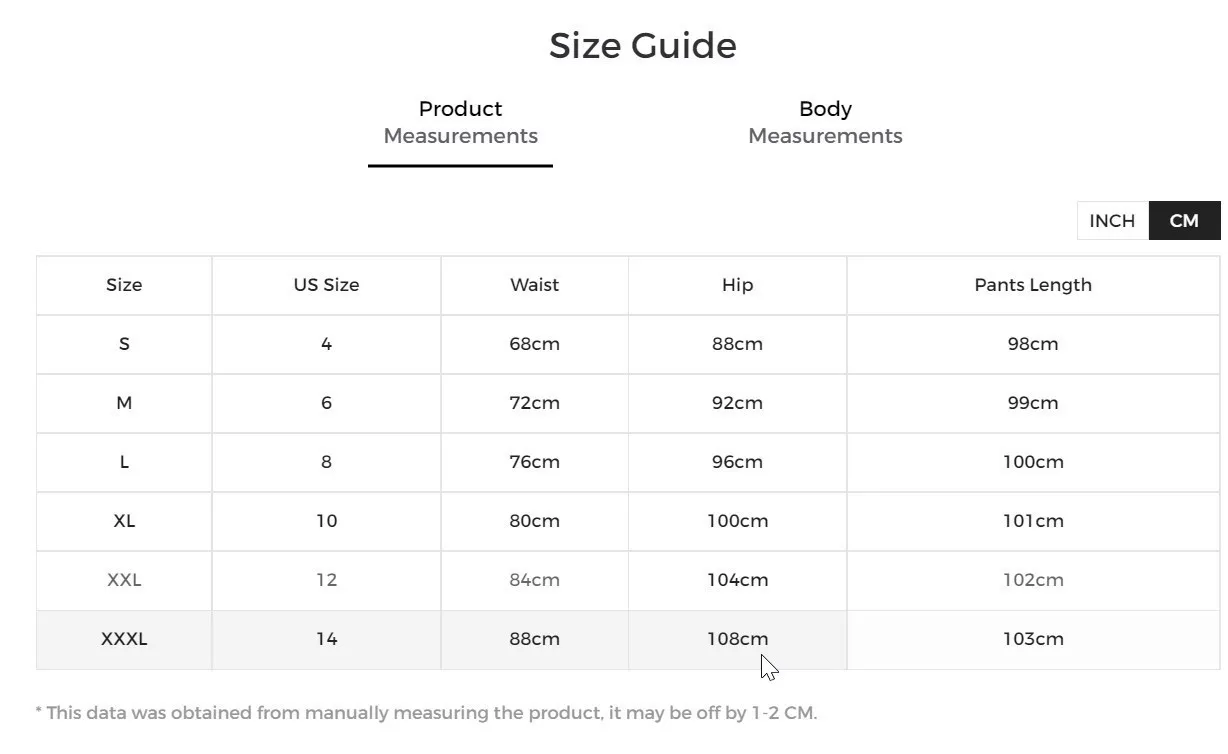Click the Pants Length column header
The image size is (1228, 754).
(x=1033, y=285)
